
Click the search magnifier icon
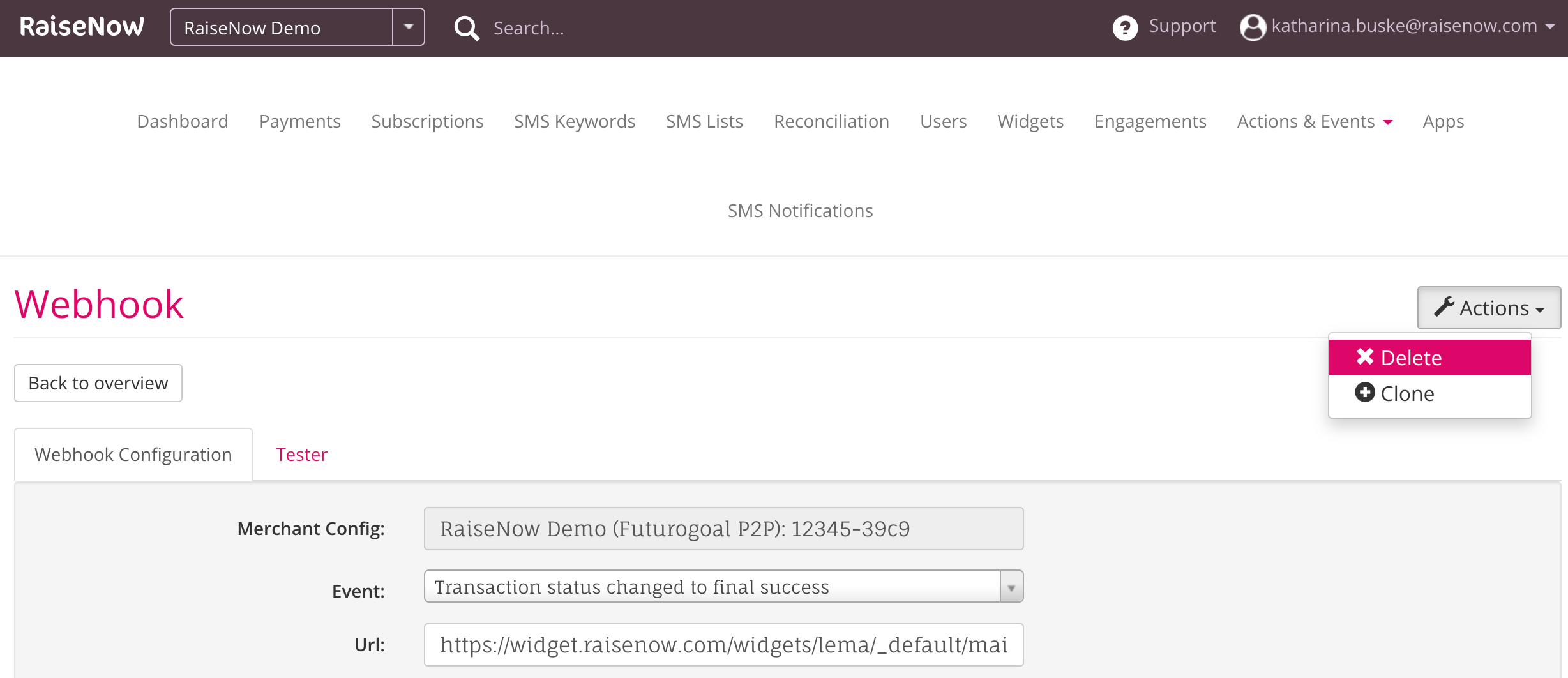pos(467,28)
